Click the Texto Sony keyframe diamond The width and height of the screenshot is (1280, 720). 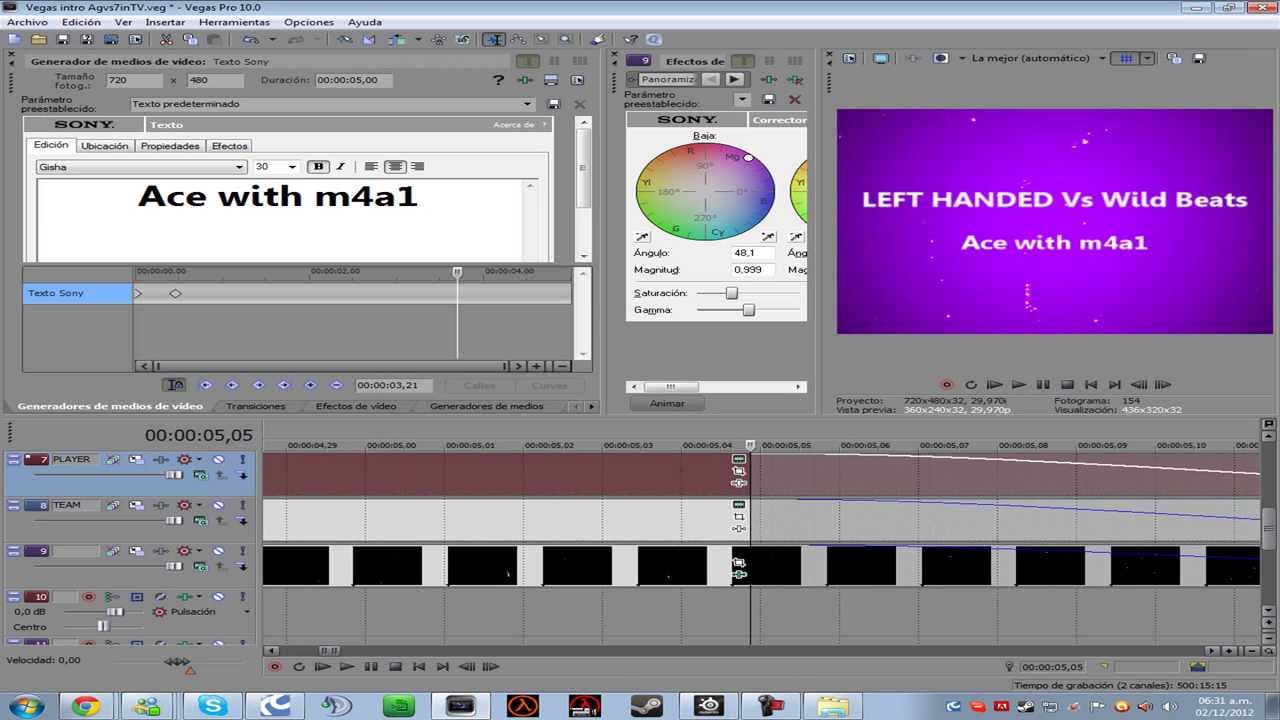175,293
